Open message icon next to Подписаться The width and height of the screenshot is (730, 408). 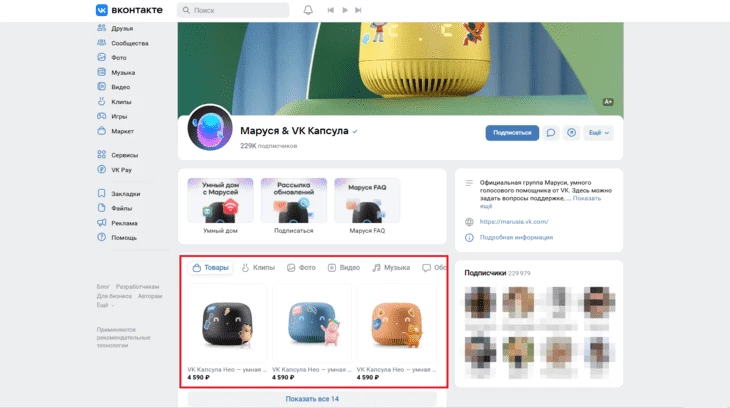pyautogui.click(x=551, y=133)
